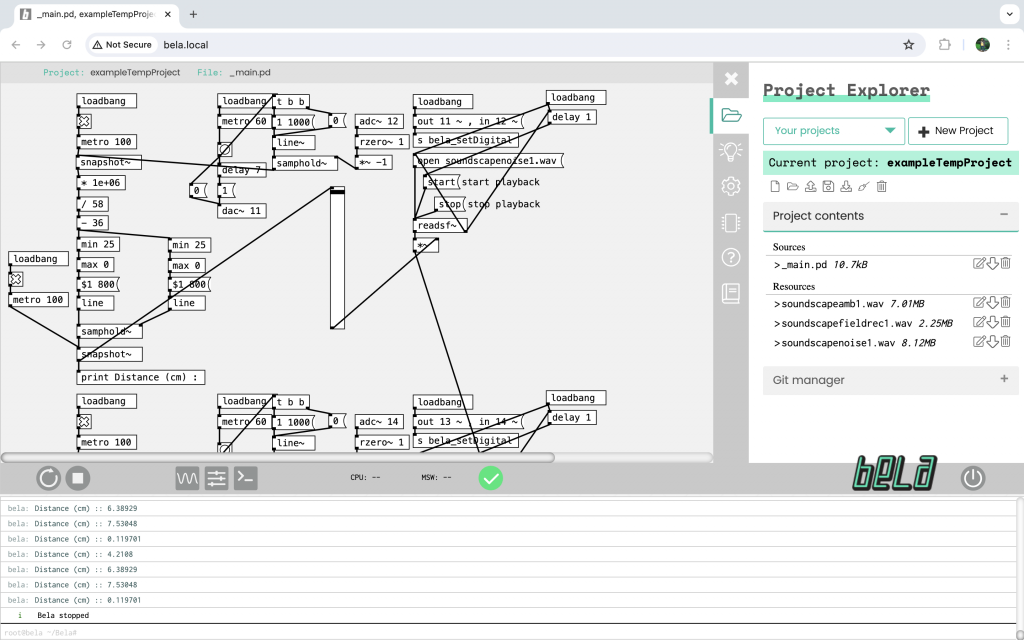Build and run the project
Image resolution: width=1024 pixels, height=640 pixels.
[48, 479]
